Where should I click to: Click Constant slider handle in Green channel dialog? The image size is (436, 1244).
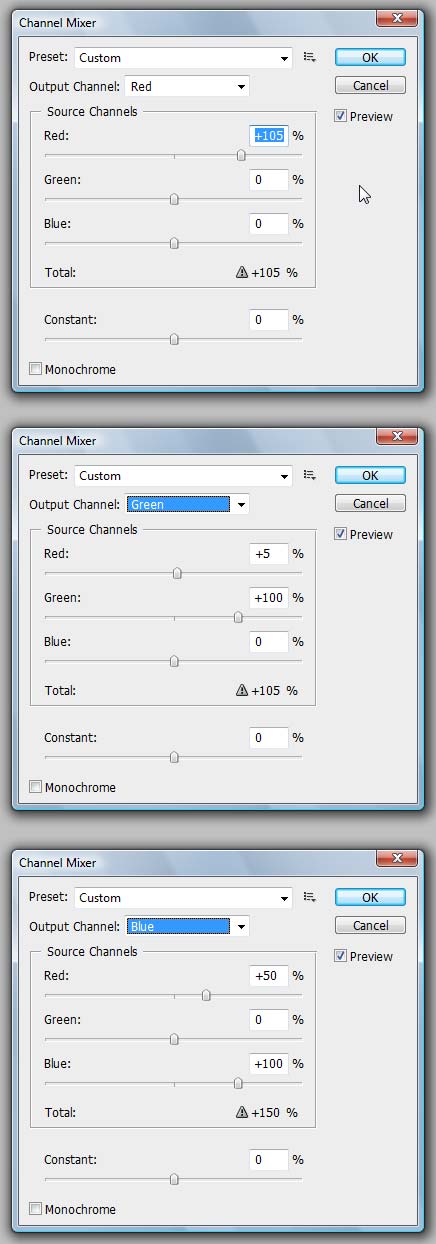click(x=174, y=757)
